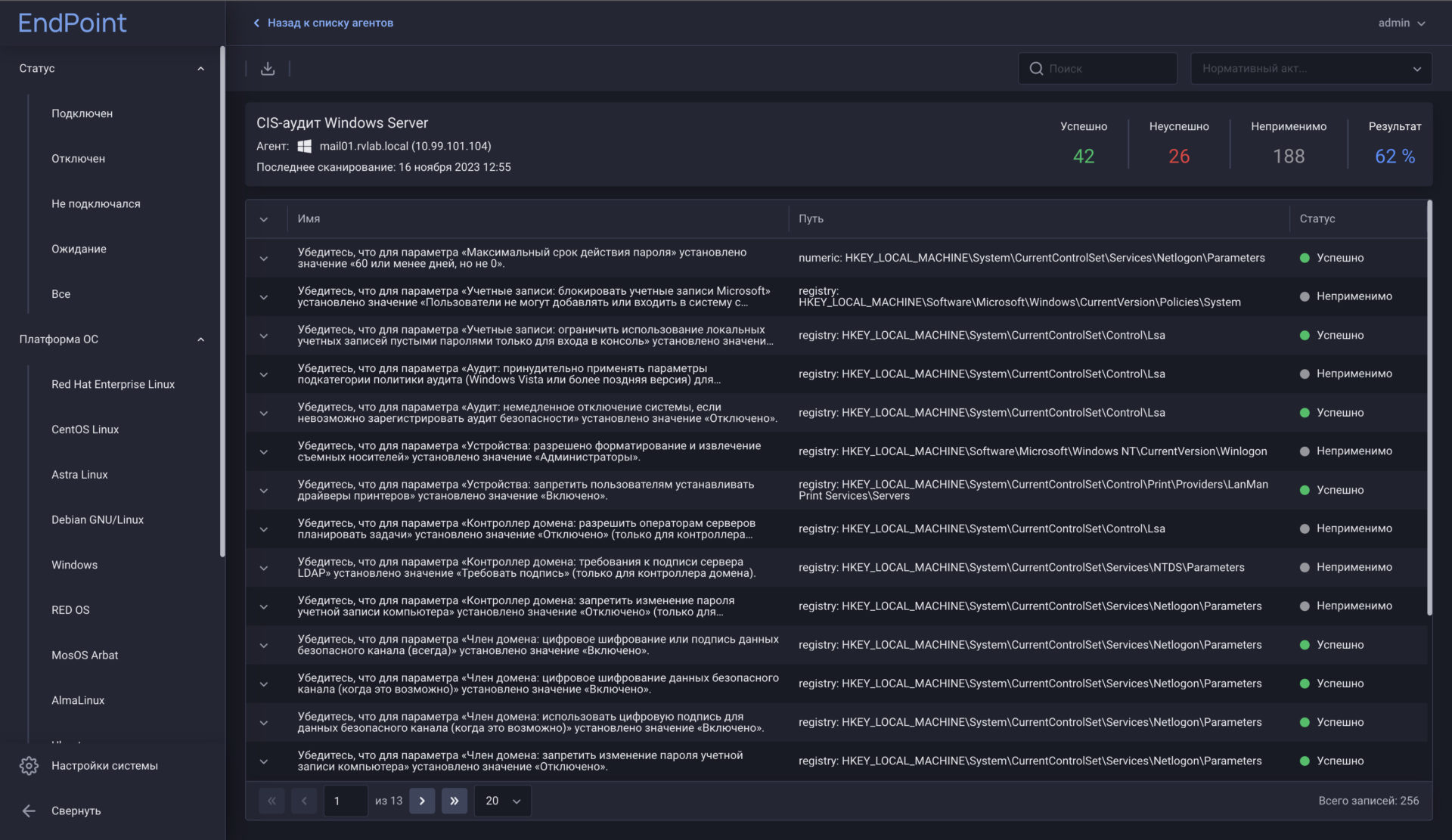Select Не подключался status filter

[x=96, y=204]
